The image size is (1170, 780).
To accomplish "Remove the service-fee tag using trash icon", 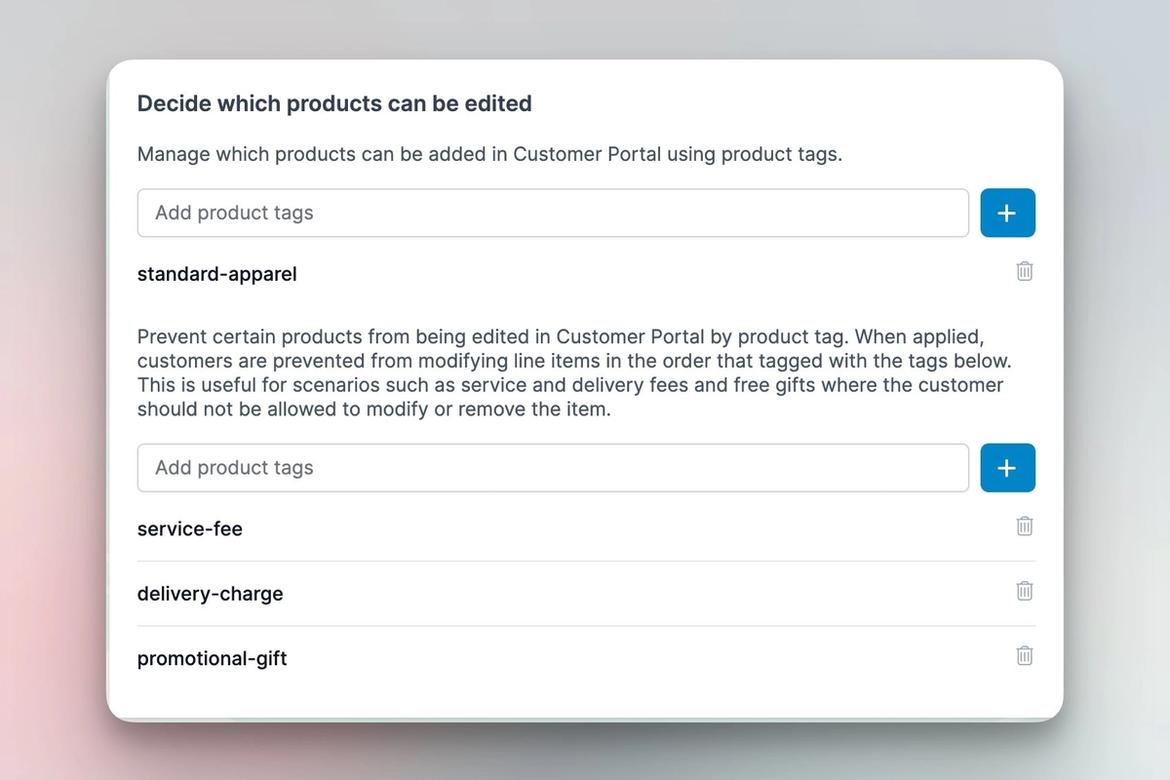I will pyautogui.click(x=1023, y=525).
